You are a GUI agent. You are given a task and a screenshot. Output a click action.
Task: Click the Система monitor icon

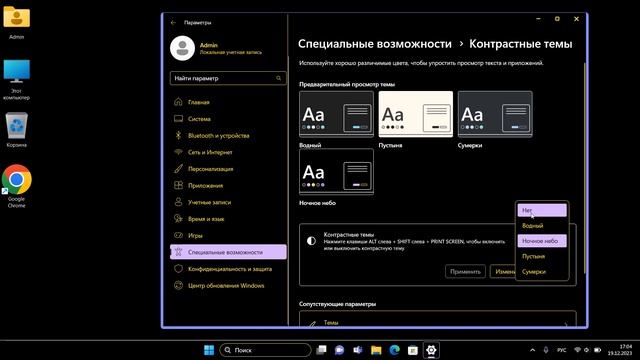[178, 119]
